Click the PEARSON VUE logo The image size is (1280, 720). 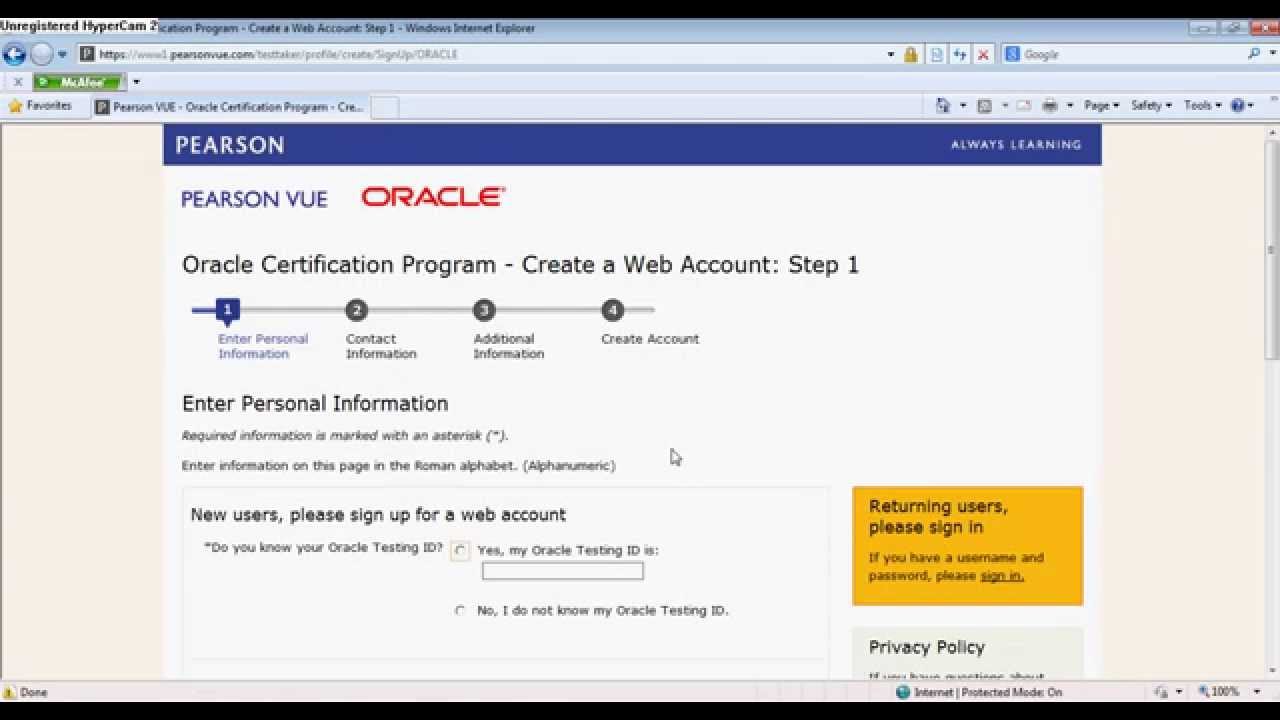pyautogui.click(x=254, y=199)
